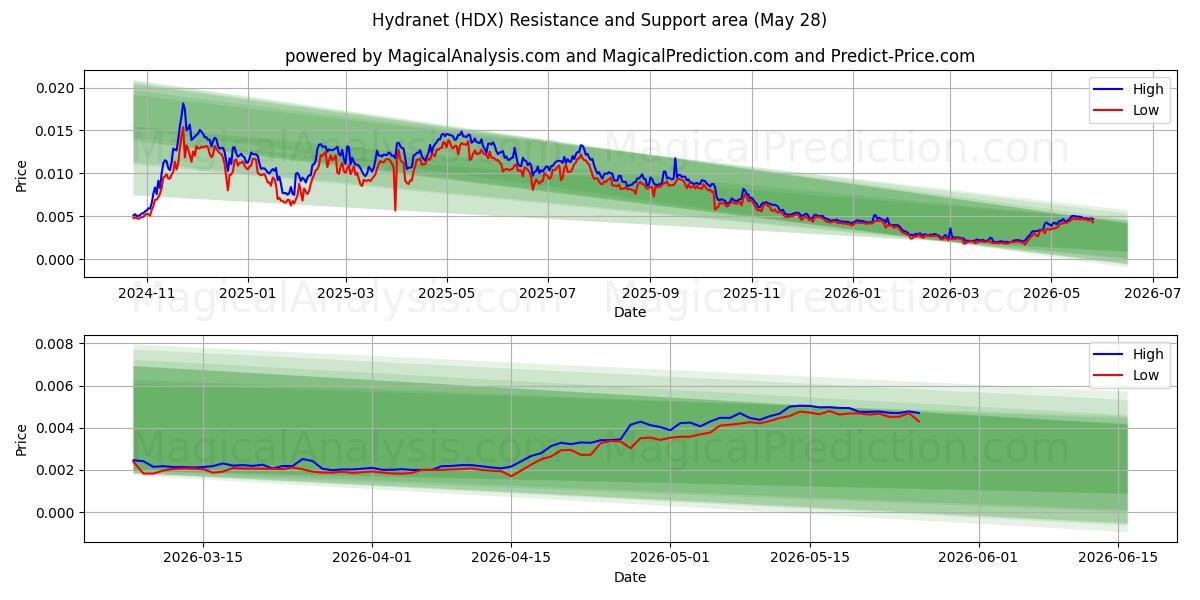Screen dimensions: 1200x600
Task: Click the 'Price' y-axis label of top chart
Action: [22, 174]
